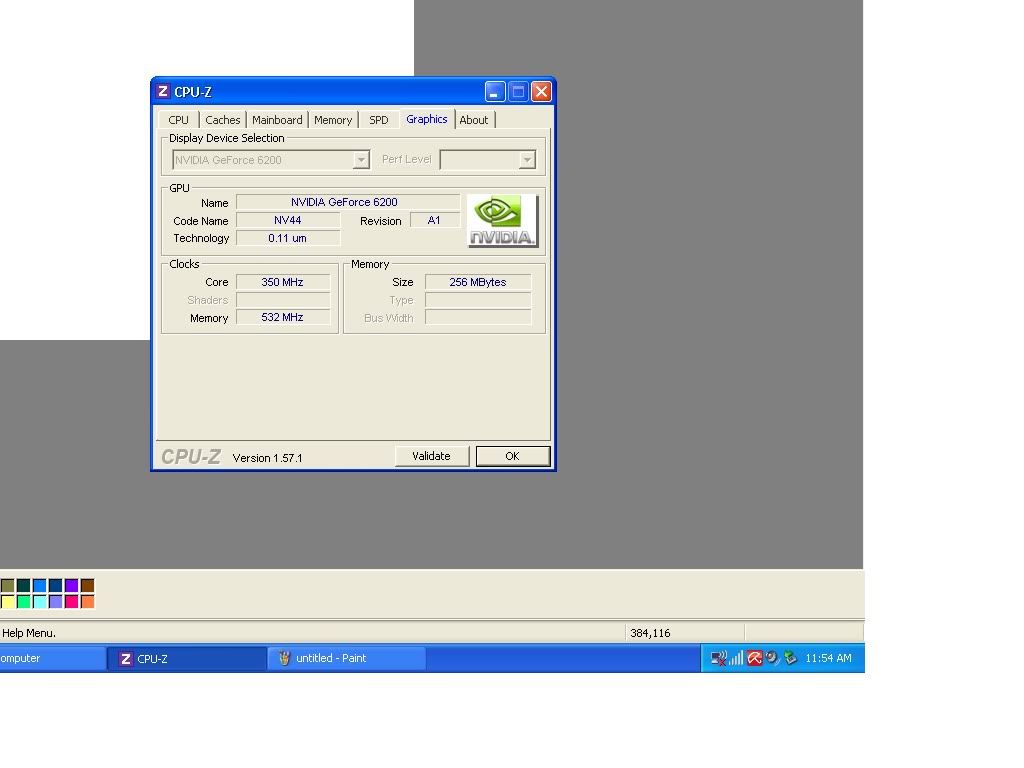The width and height of the screenshot is (1024, 768).
Task: Click the purple Z icon on the CPU-Z taskbar button
Action: coord(125,659)
